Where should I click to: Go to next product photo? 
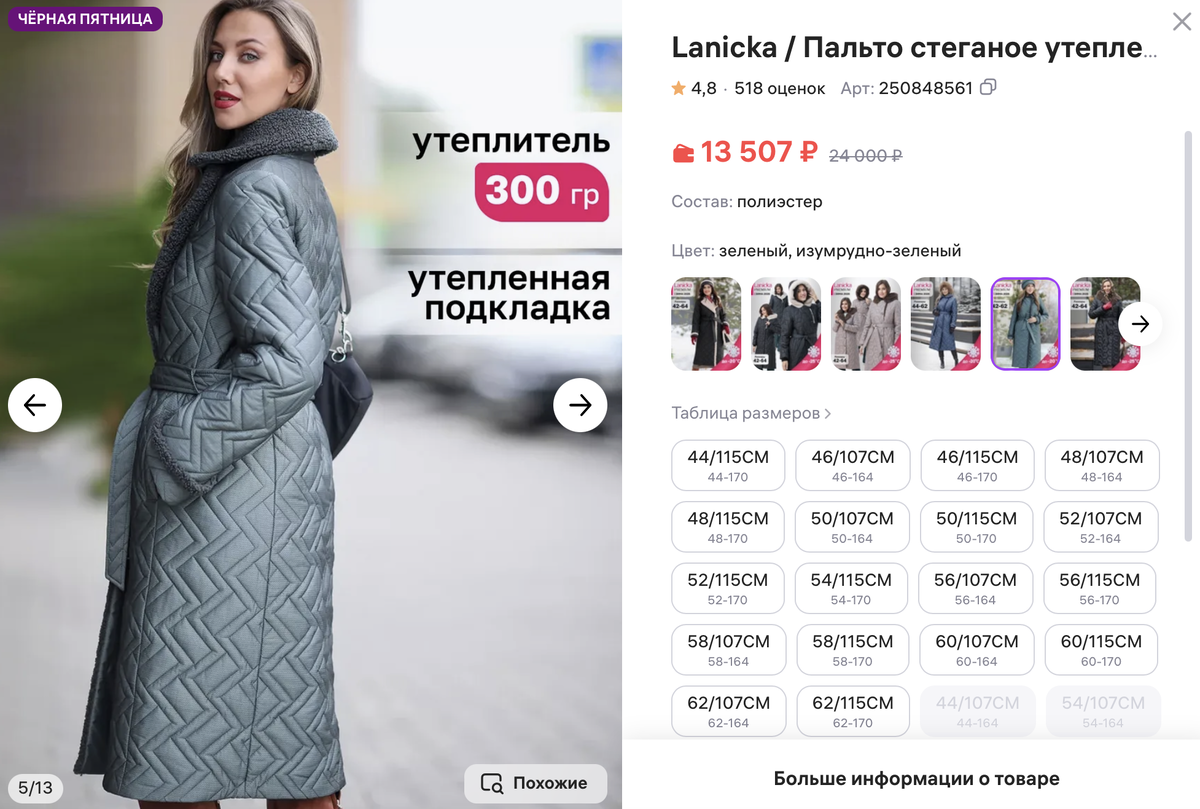tap(580, 405)
